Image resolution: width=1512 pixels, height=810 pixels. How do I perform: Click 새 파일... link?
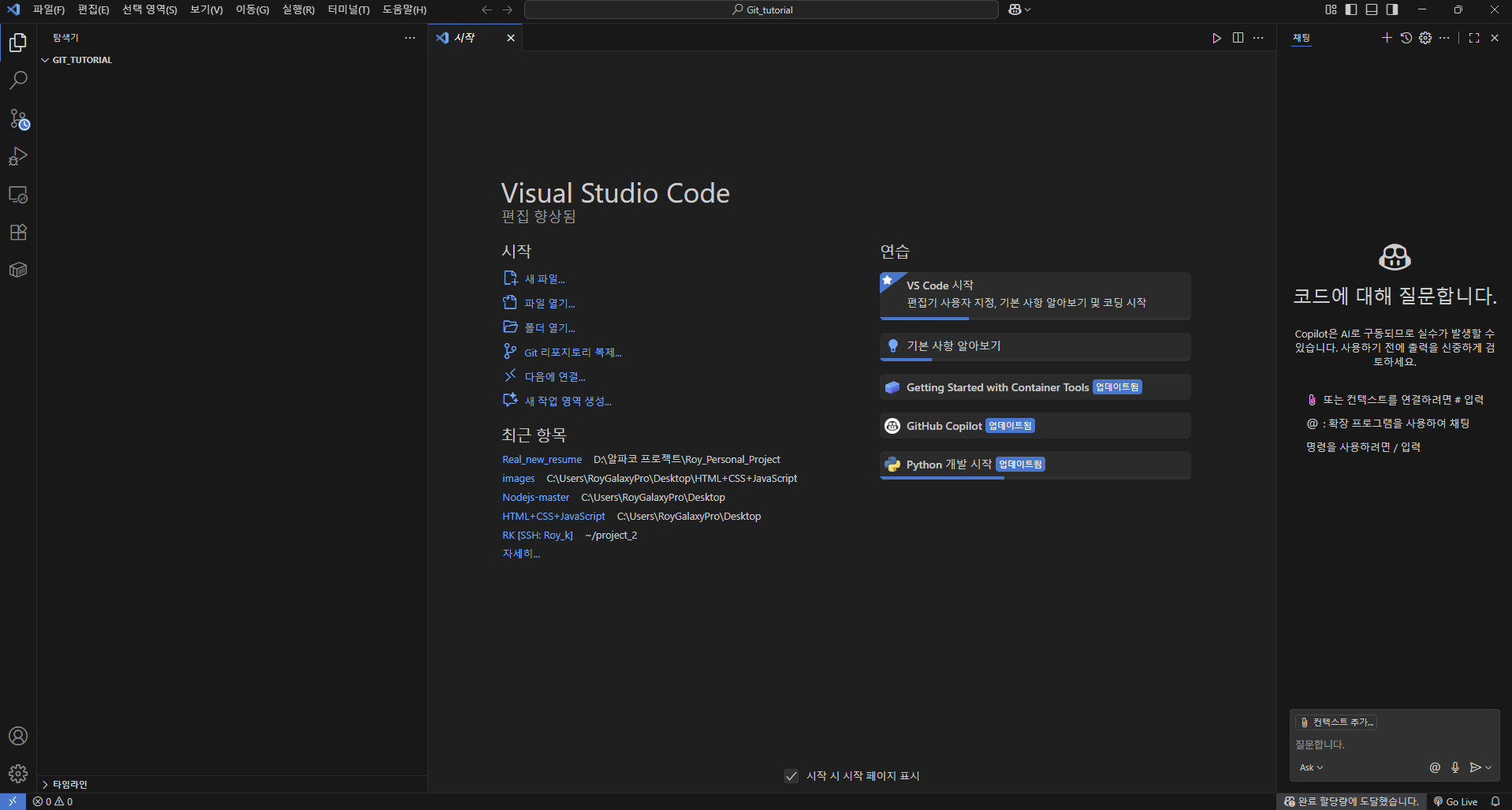[x=534, y=279]
